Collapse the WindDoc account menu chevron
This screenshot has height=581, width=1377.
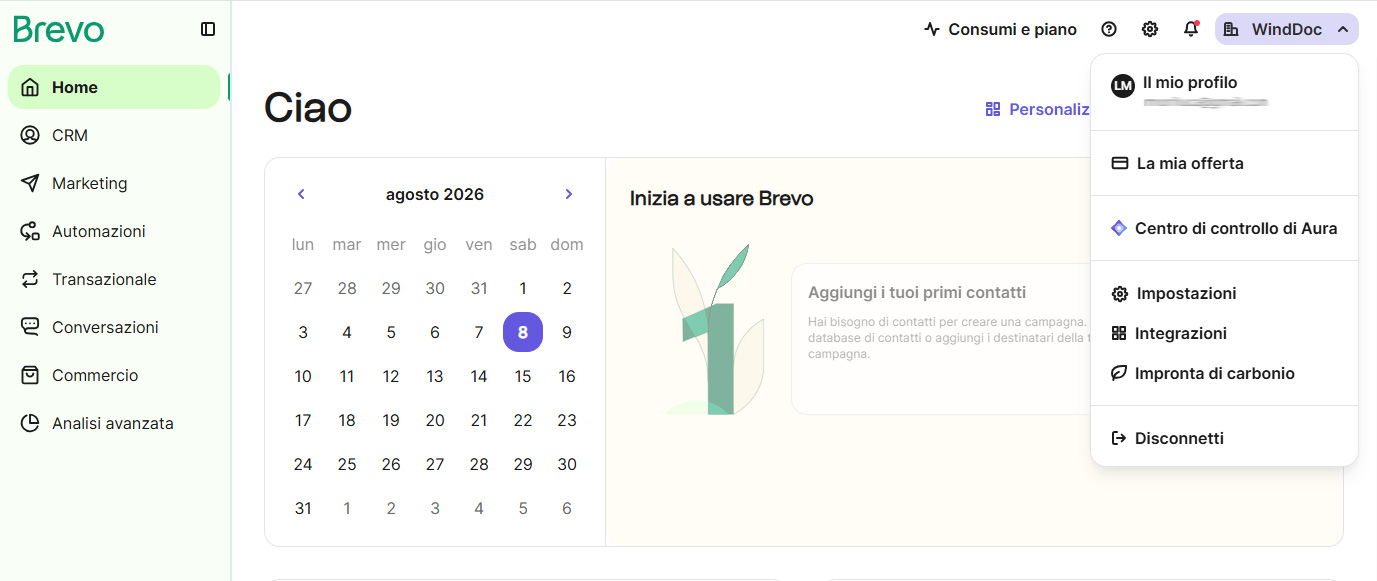pyautogui.click(x=1342, y=29)
